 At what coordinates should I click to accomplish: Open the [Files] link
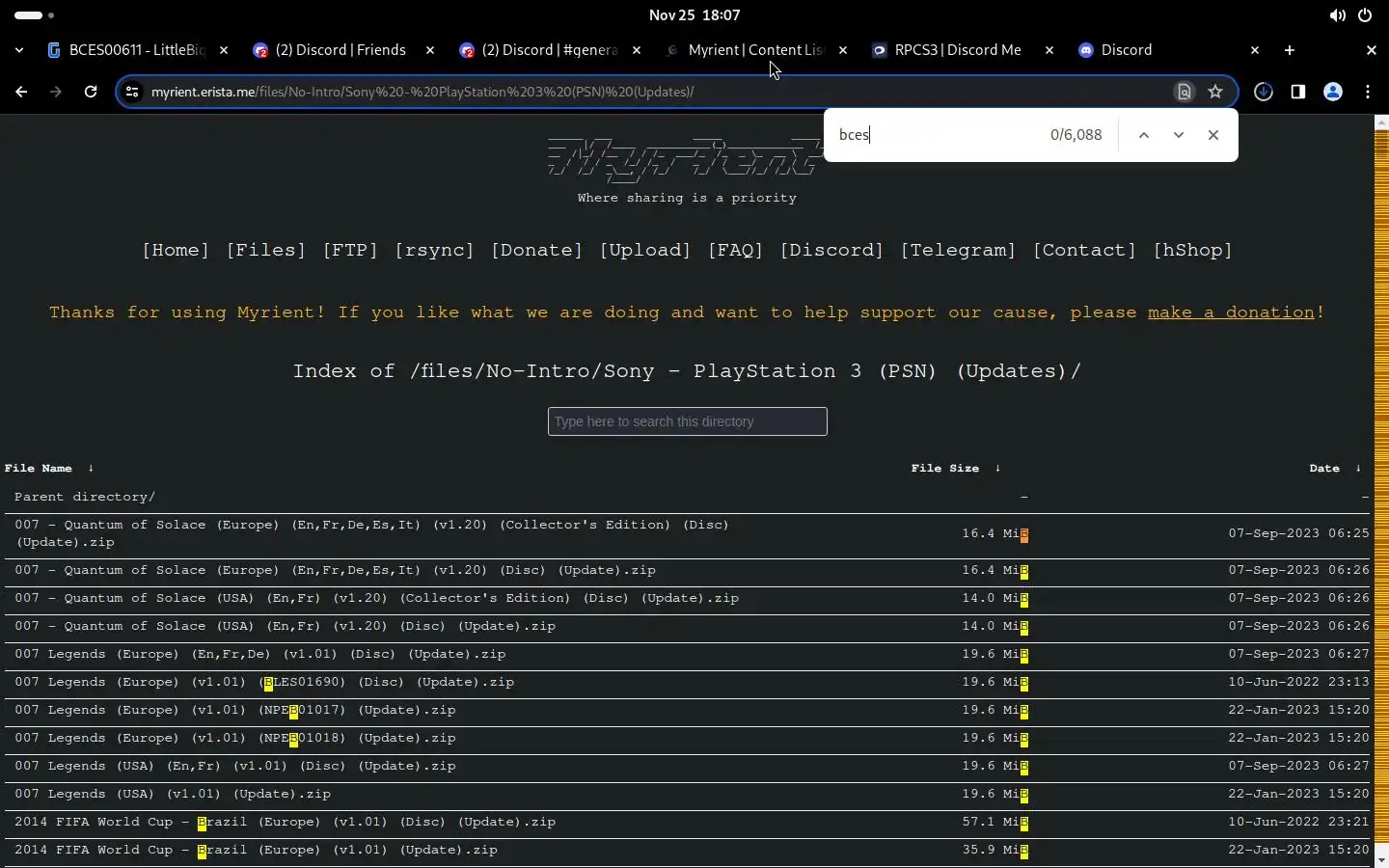coord(265,250)
